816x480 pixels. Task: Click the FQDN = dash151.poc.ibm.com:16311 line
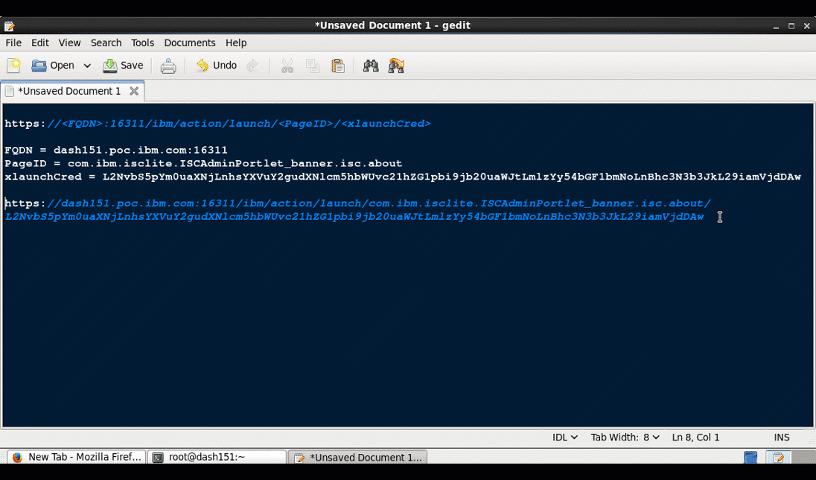(x=116, y=150)
